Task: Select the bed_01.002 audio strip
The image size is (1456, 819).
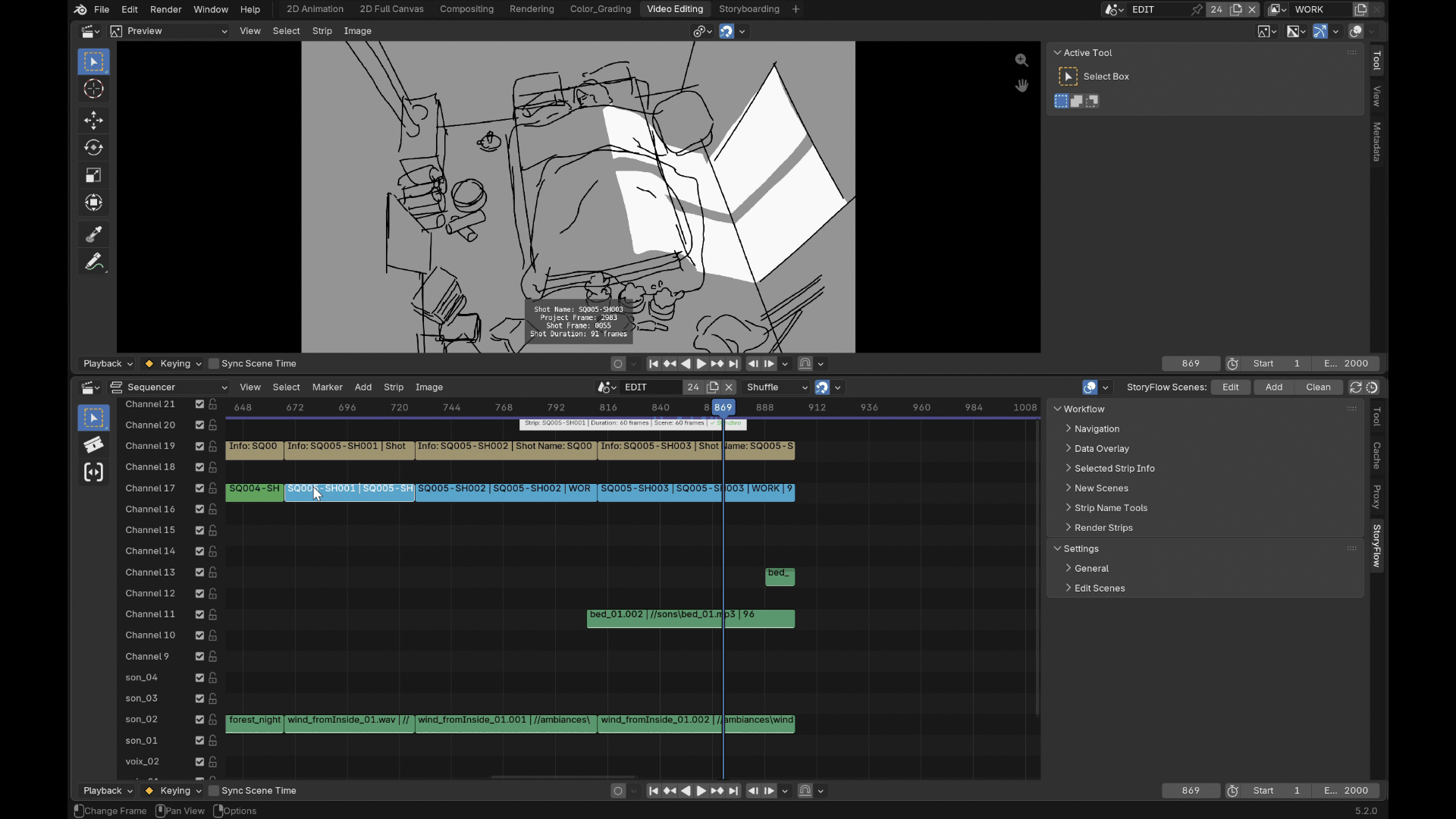Action: click(691, 619)
